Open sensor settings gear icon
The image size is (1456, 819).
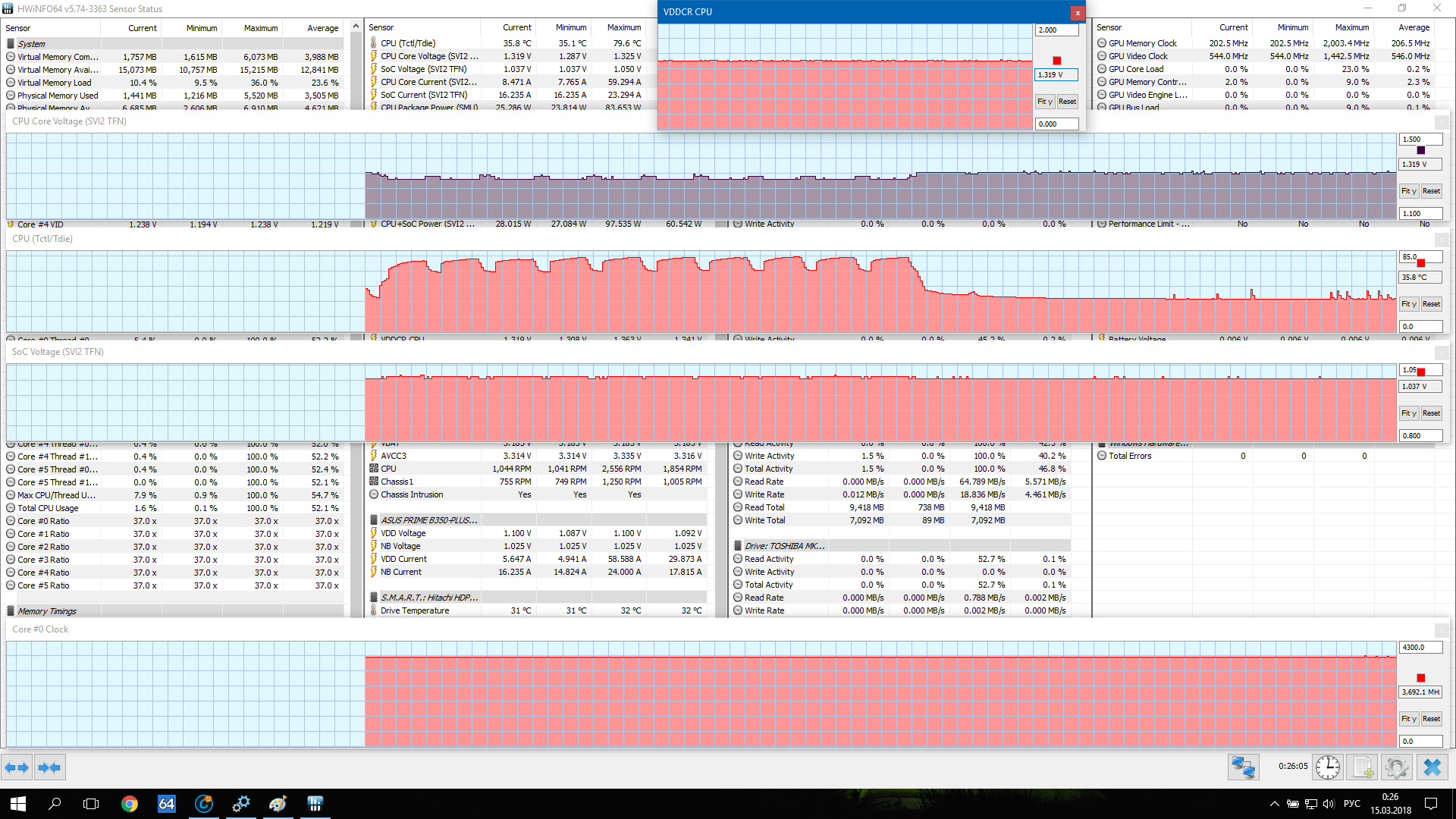coord(1396,767)
